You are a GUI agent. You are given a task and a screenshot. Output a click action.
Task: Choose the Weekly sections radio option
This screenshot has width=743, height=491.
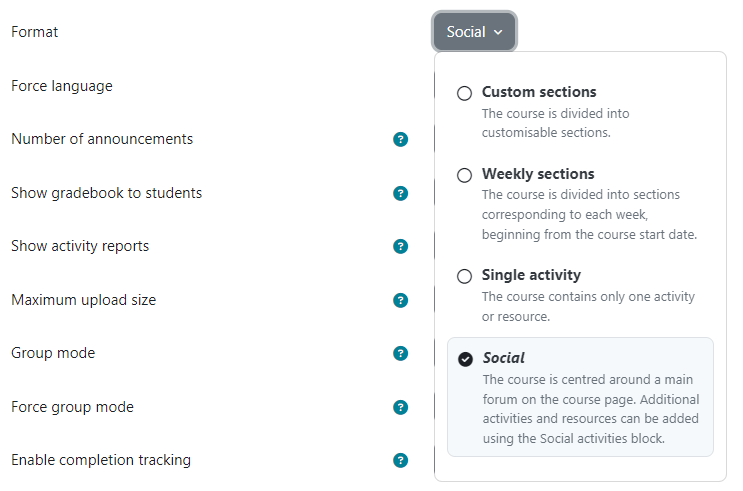pos(464,175)
